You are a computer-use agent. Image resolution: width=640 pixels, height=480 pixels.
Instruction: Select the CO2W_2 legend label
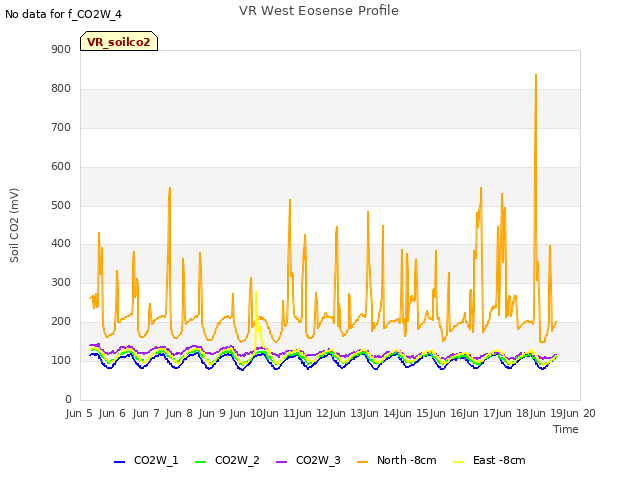(x=237, y=460)
